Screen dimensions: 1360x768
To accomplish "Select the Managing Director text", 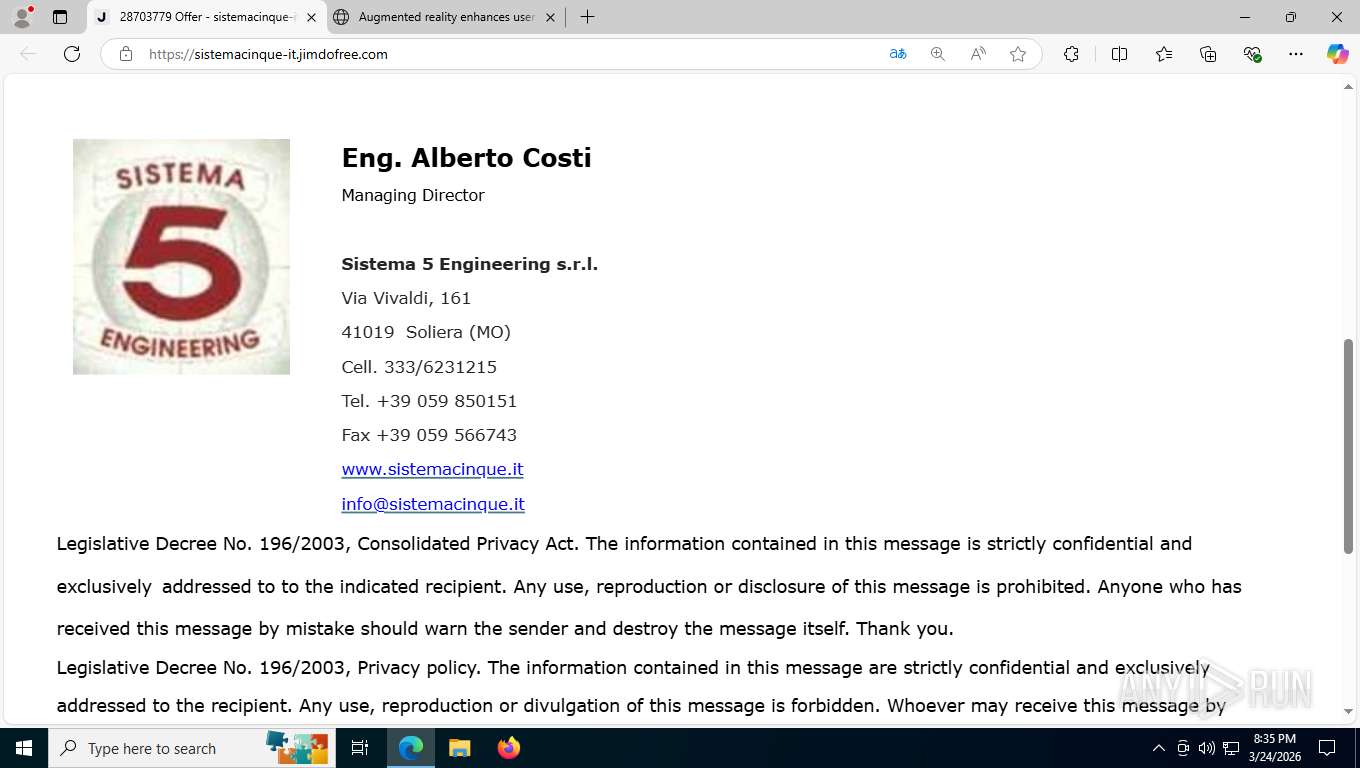I will 413,195.
